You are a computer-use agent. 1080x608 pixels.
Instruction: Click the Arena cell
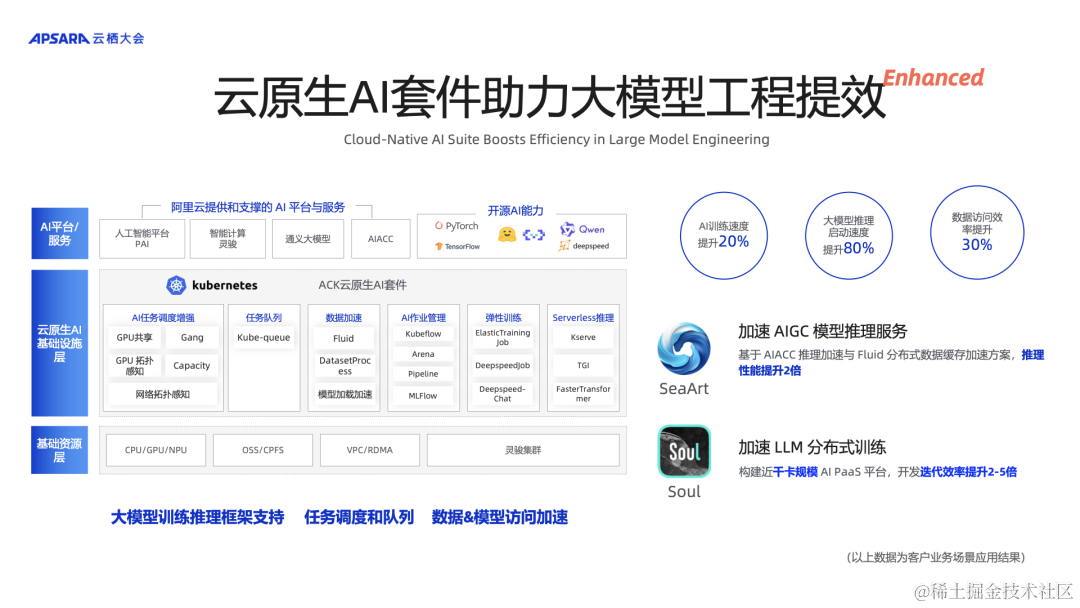pos(423,354)
